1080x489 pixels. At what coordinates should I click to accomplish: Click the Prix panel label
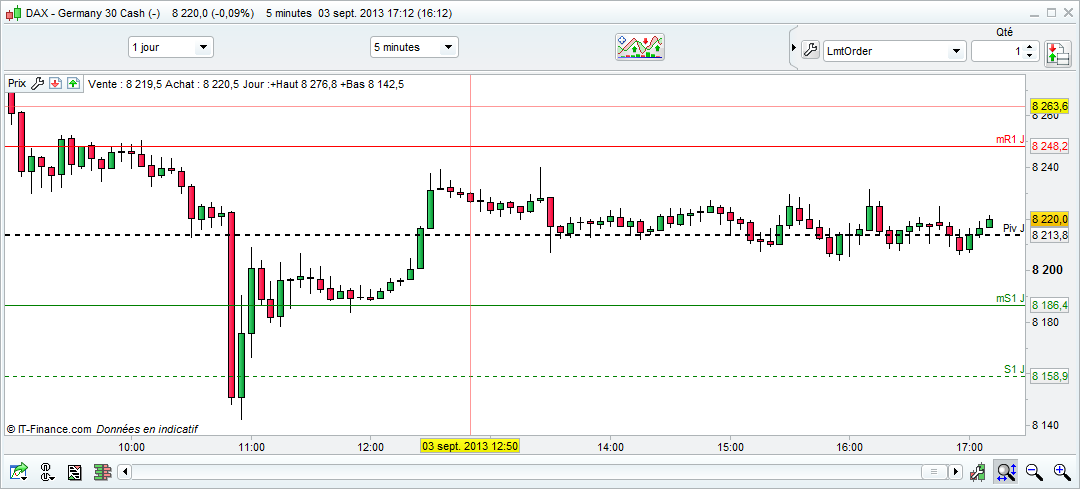[x=17, y=83]
